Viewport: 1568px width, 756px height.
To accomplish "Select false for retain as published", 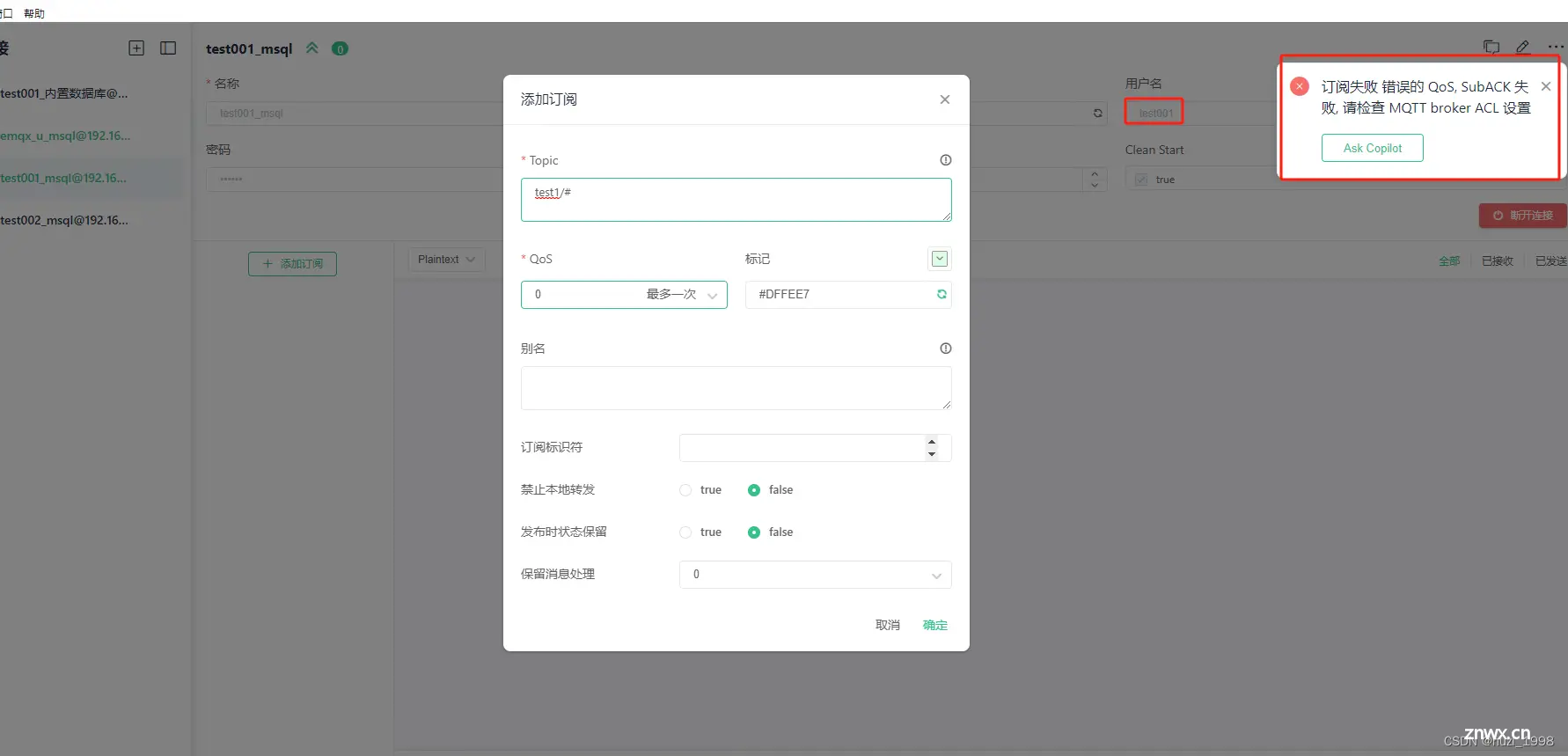I will coord(754,532).
